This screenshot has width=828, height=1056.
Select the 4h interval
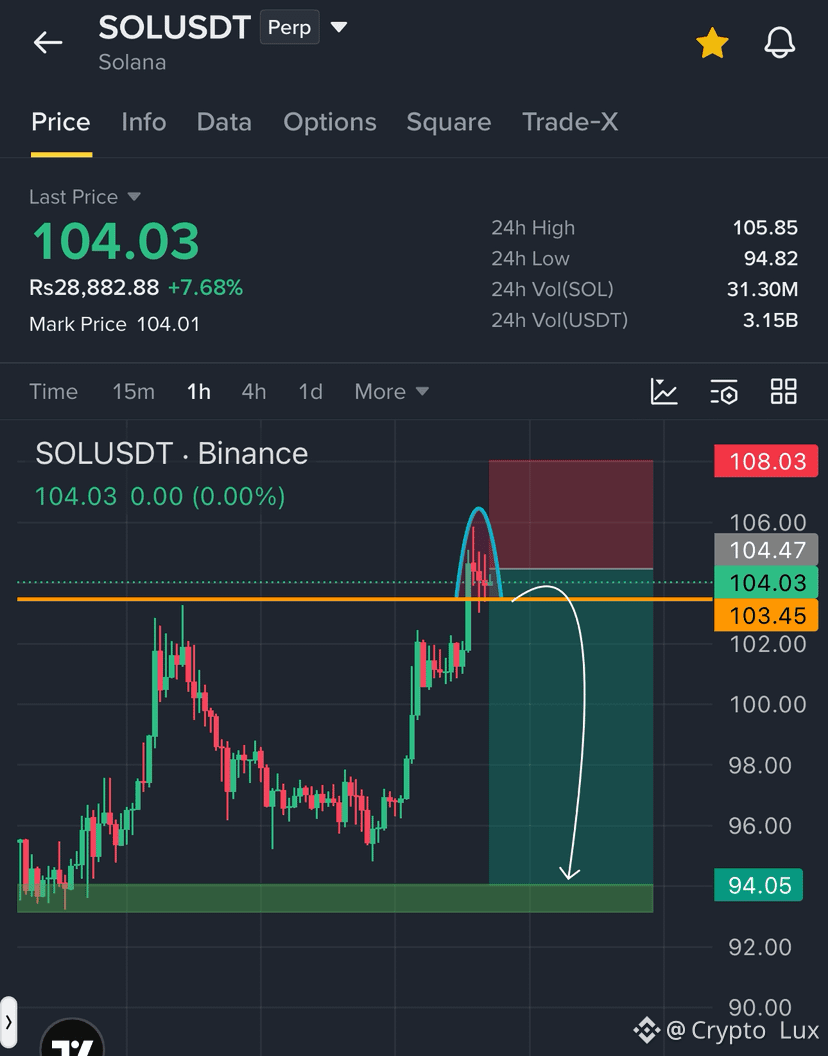click(254, 391)
